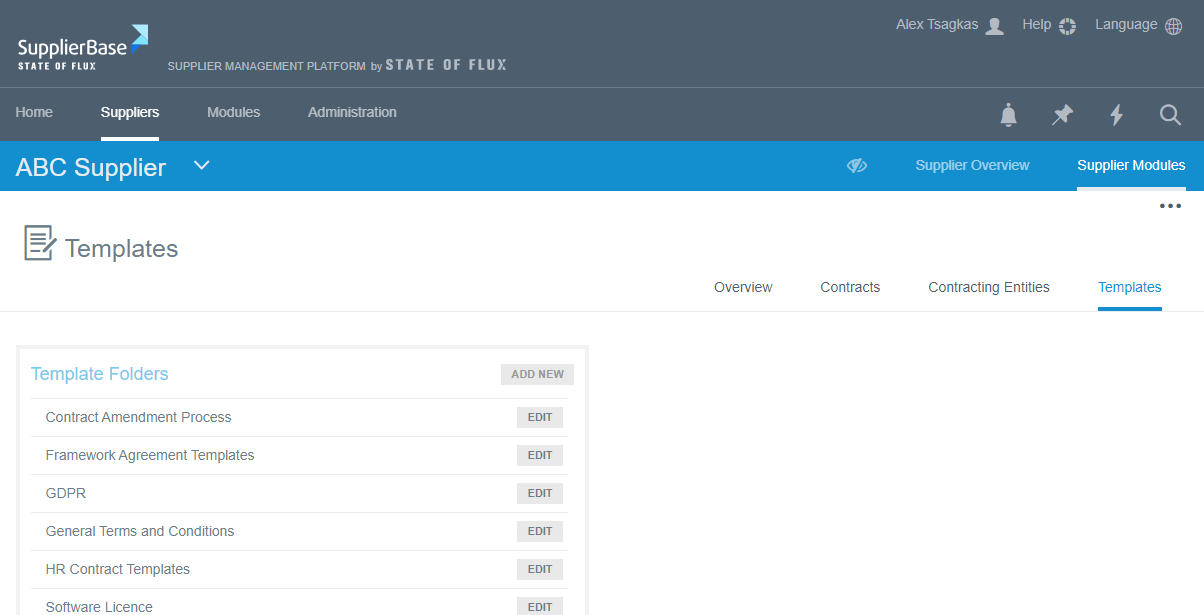
Task: Open the notifications bell icon
Action: (1008, 115)
